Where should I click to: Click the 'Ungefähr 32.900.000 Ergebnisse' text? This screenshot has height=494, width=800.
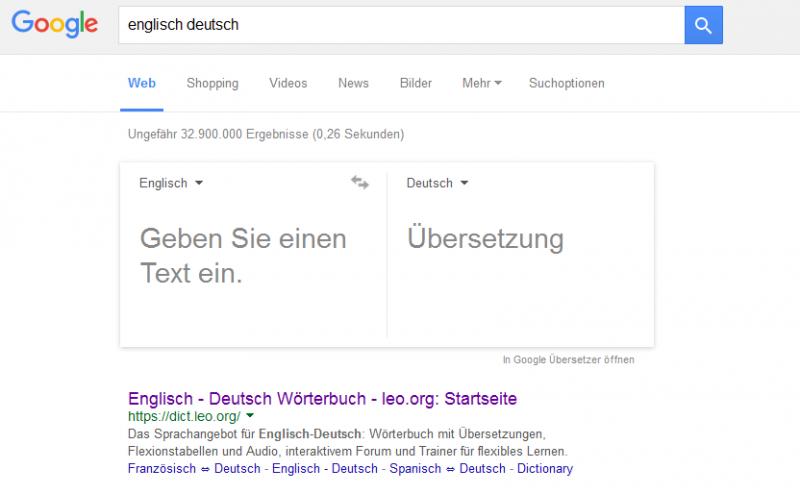click(218, 134)
